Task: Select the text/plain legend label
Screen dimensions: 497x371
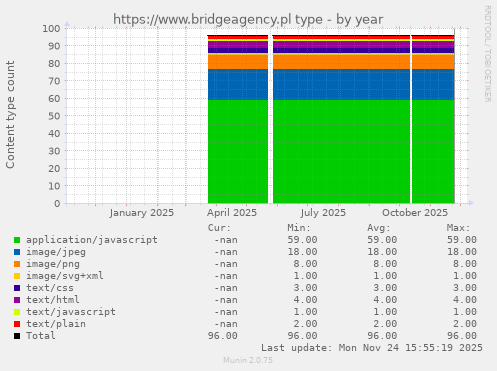Action: click(x=56, y=324)
